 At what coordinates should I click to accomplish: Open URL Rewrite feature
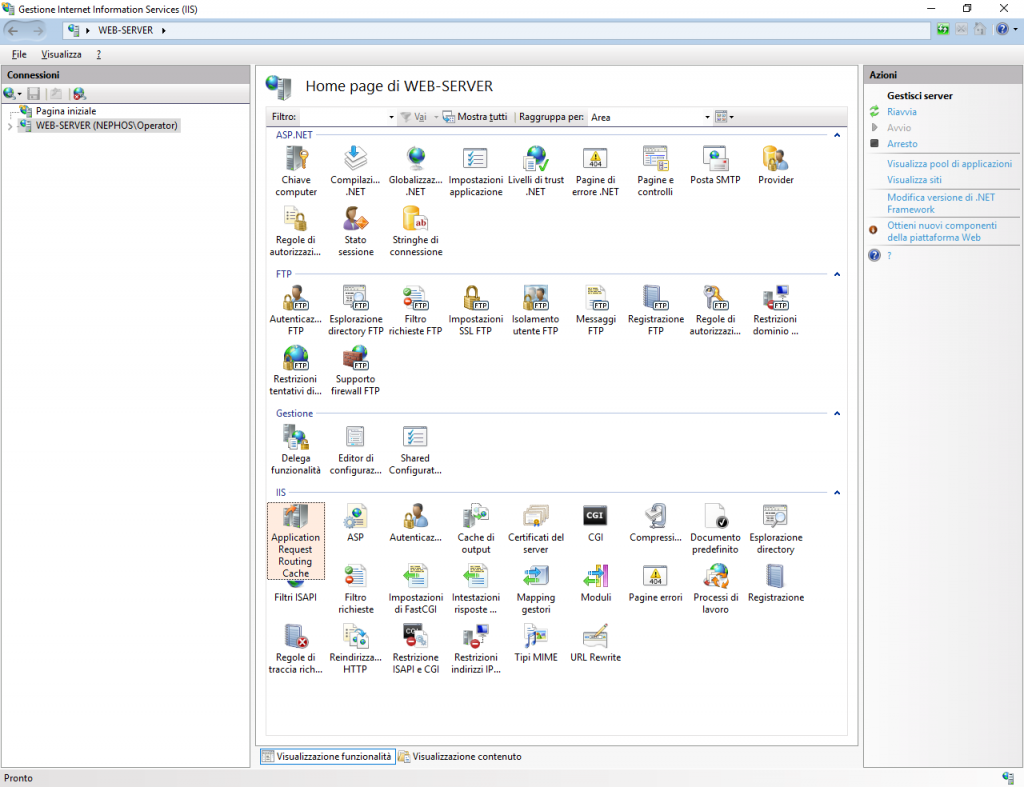pos(596,643)
